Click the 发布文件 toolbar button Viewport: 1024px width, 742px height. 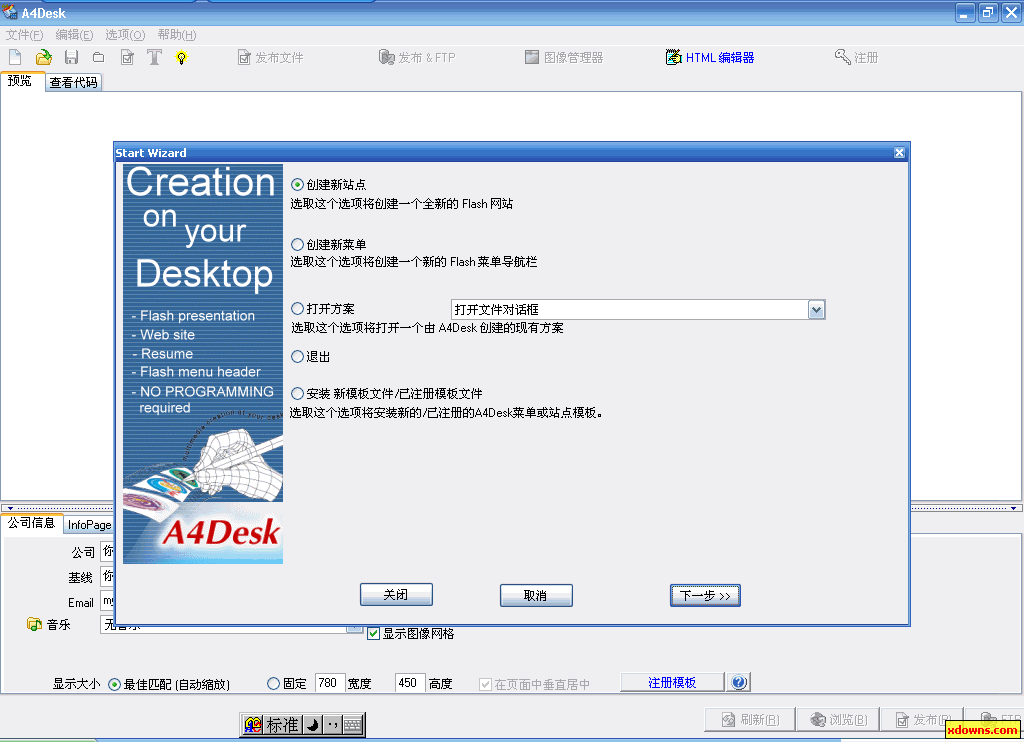pos(270,57)
